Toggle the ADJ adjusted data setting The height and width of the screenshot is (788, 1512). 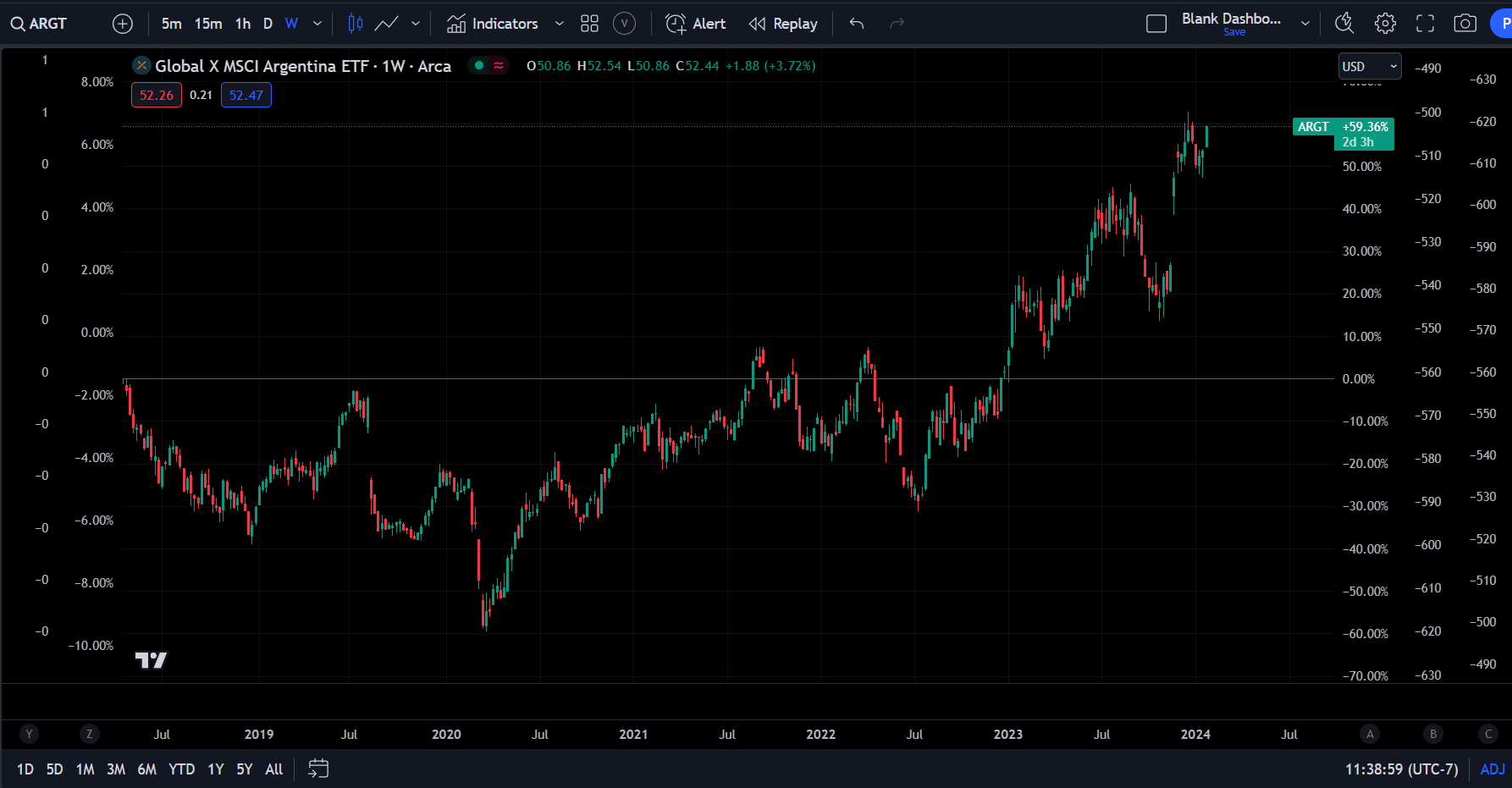(x=1493, y=769)
